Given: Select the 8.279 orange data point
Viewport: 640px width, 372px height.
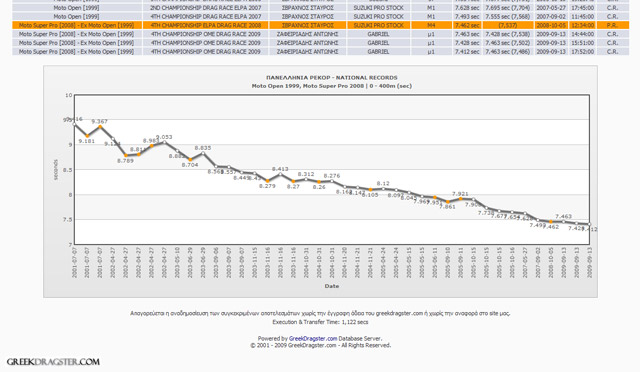Looking at the screenshot, I should tap(268, 181).
